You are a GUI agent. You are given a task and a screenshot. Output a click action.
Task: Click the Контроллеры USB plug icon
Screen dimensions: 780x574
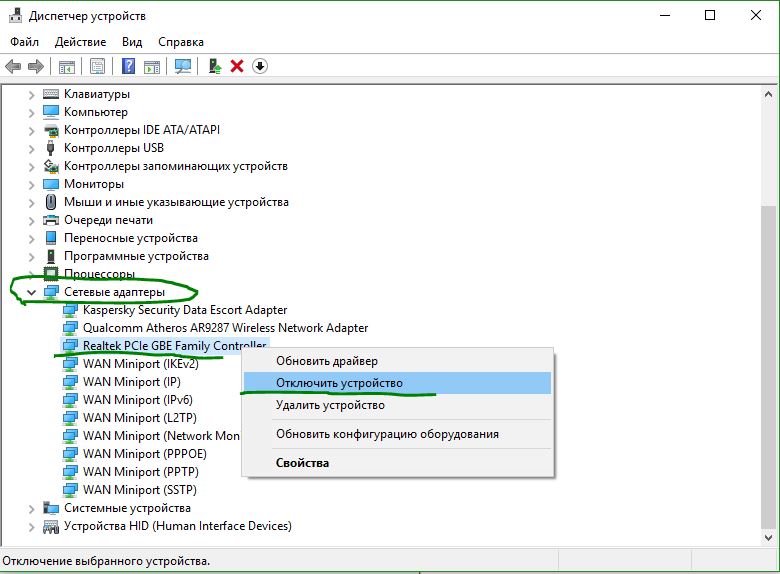pos(50,148)
